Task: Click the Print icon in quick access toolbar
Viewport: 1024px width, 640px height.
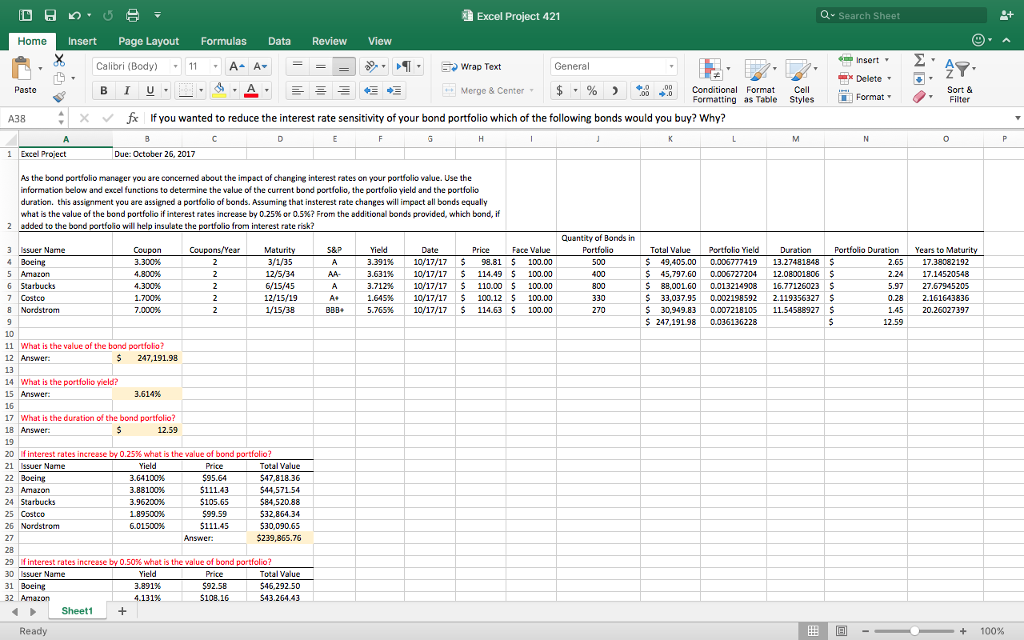Action: [131, 16]
